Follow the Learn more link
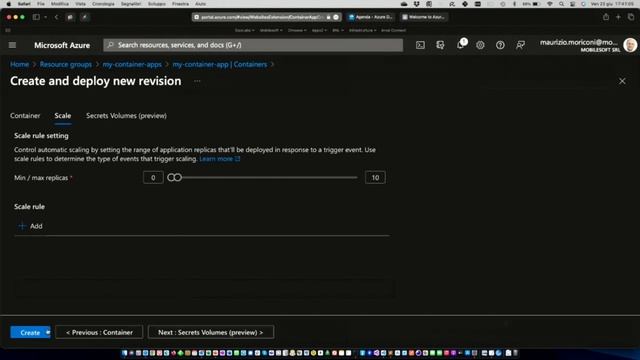Viewport: 640px width, 360px height. pos(220,159)
